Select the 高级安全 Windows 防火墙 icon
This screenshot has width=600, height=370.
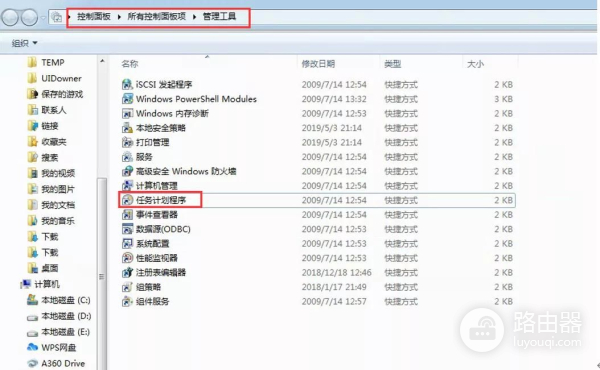127,171
